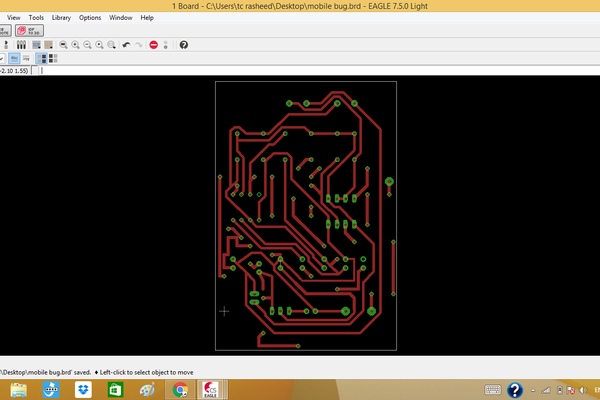Click the zoom select icon
This screenshot has width=600, height=400.
(x=111, y=45)
